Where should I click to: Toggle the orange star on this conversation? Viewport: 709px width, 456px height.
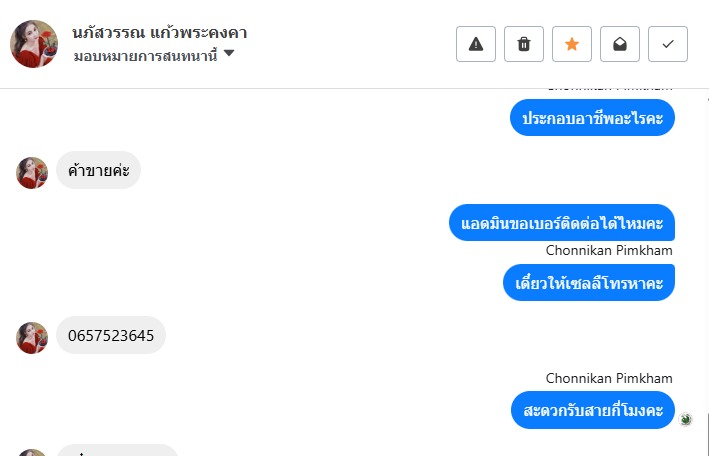pyautogui.click(x=572, y=44)
